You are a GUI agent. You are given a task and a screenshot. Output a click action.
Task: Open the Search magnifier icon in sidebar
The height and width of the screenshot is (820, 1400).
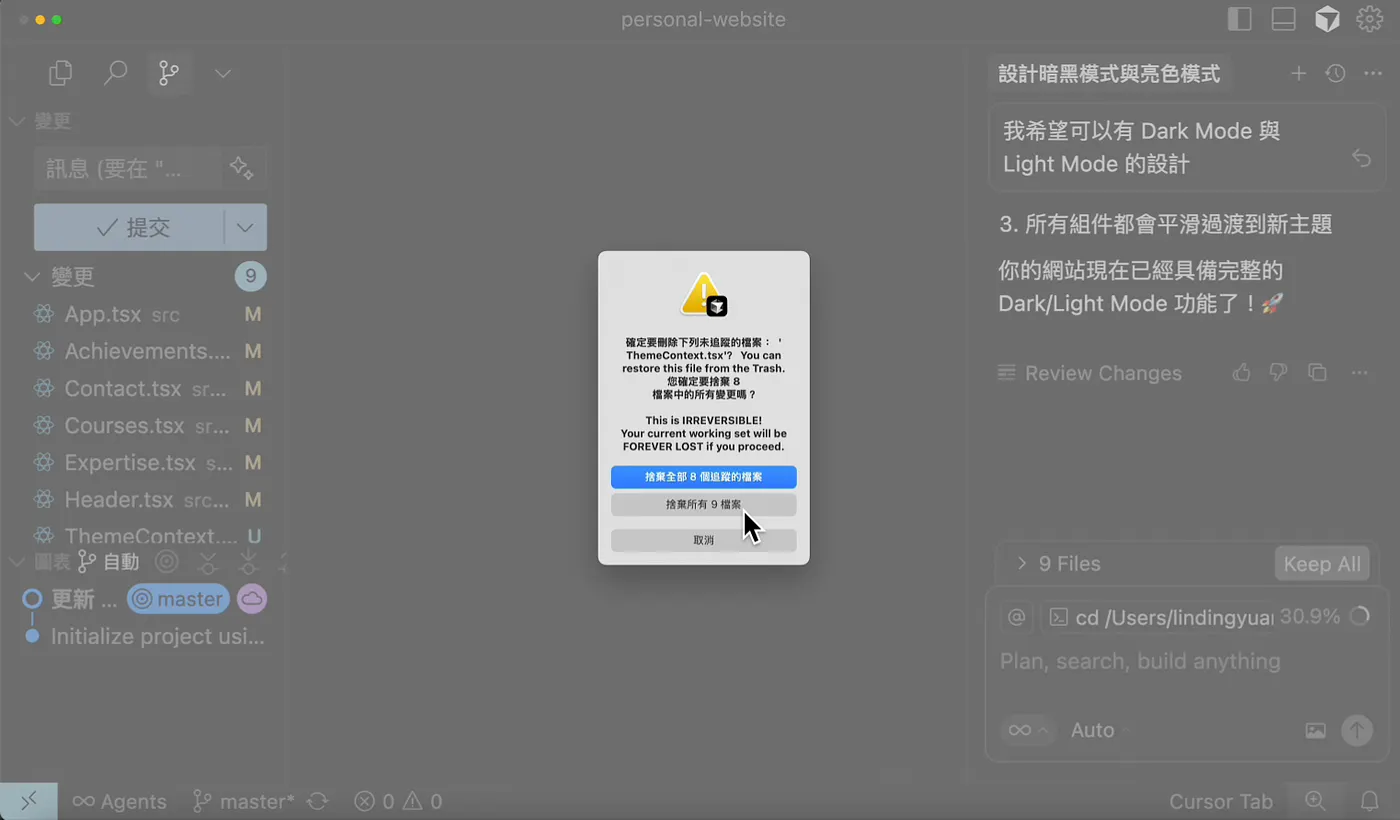click(x=115, y=73)
